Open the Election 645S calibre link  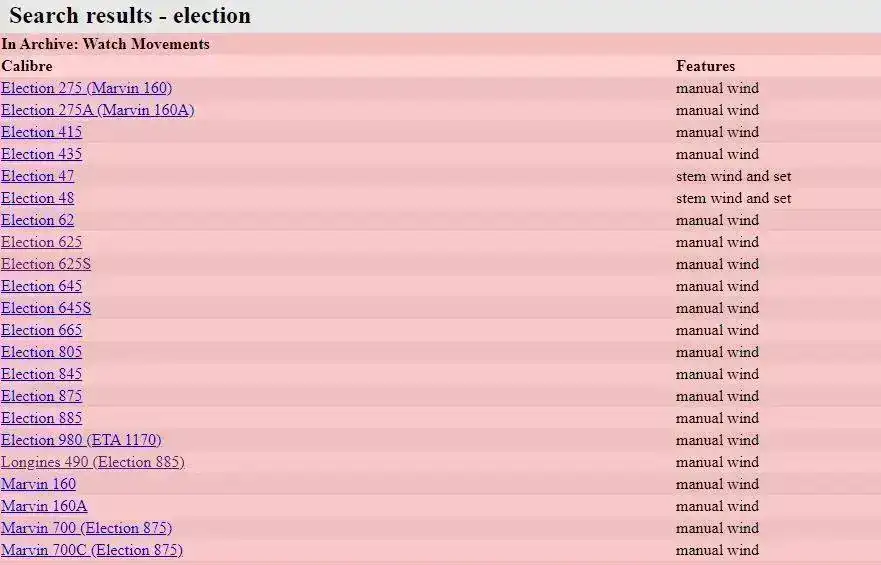46,308
